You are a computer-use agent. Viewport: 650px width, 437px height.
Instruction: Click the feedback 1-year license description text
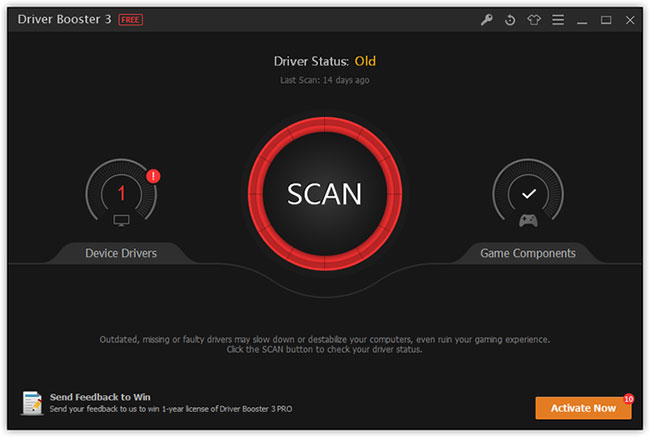(171, 409)
